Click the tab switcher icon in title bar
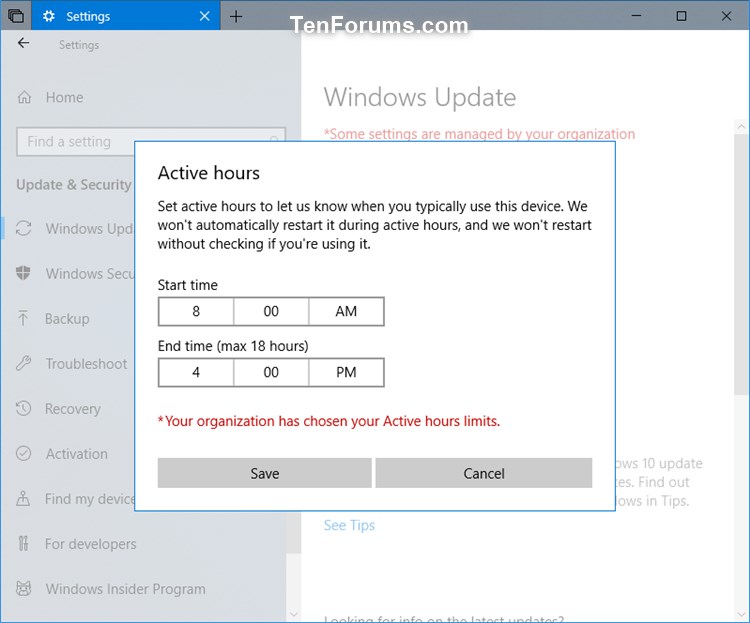 point(16,16)
